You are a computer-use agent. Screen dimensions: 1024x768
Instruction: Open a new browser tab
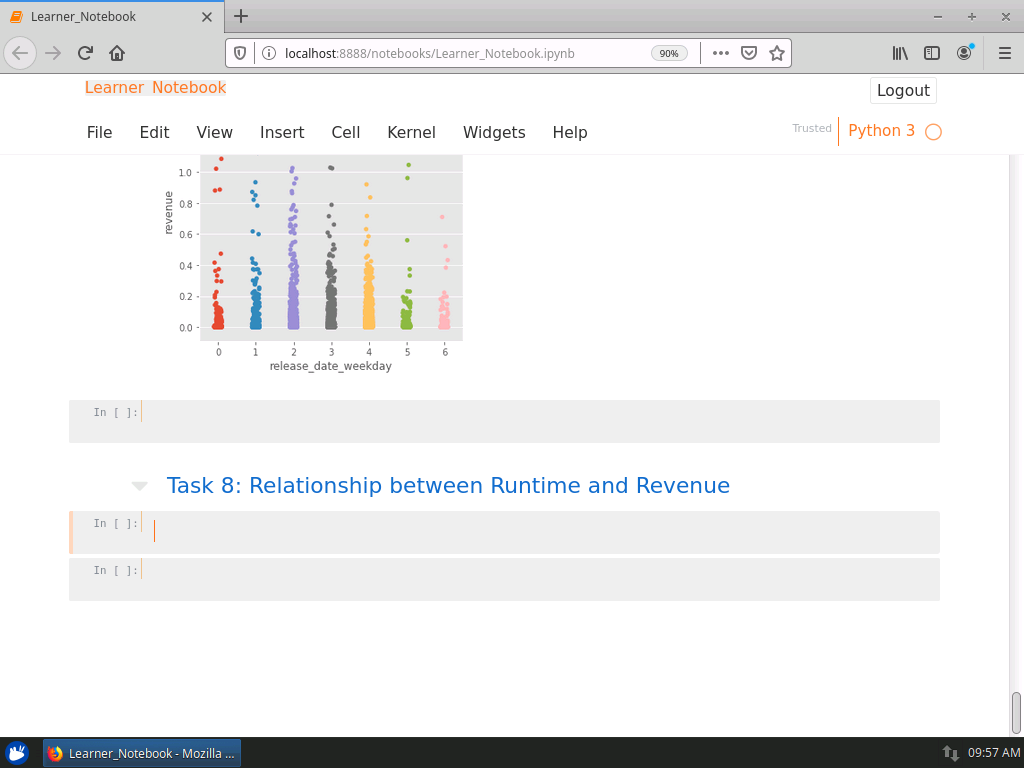[x=241, y=16]
